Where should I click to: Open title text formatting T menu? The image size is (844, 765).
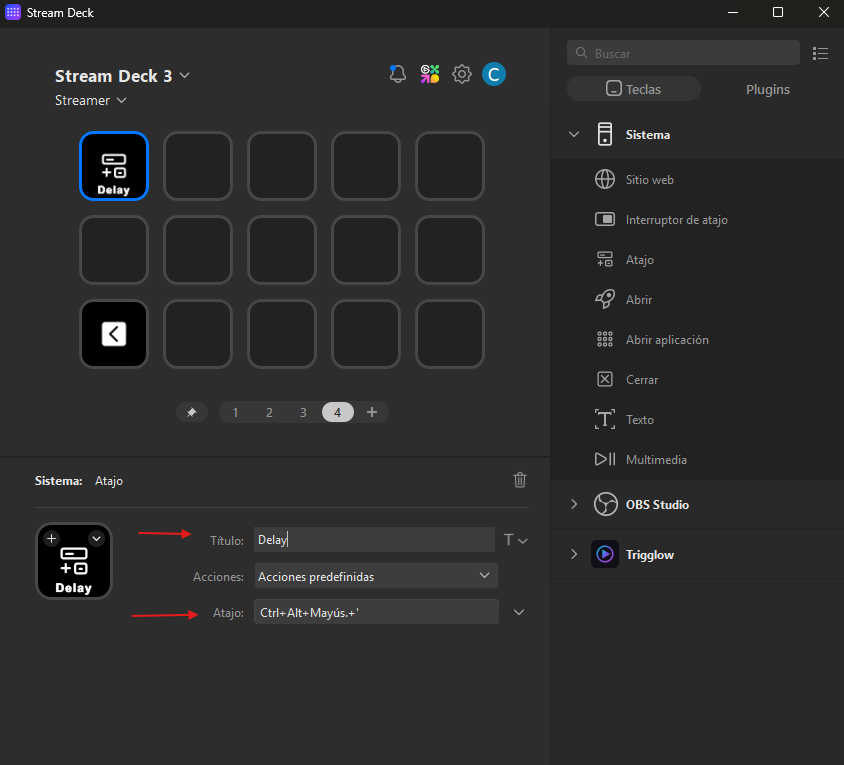coord(515,540)
